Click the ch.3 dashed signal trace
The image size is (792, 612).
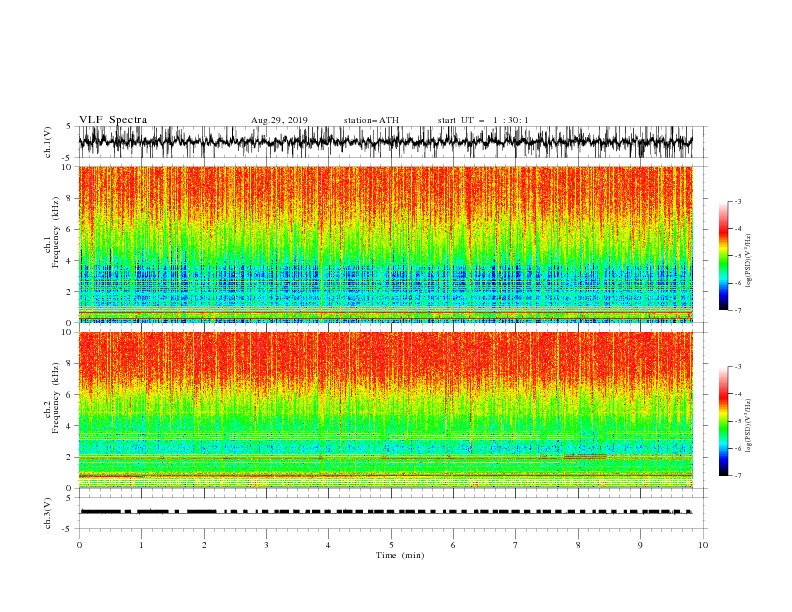point(385,512)
